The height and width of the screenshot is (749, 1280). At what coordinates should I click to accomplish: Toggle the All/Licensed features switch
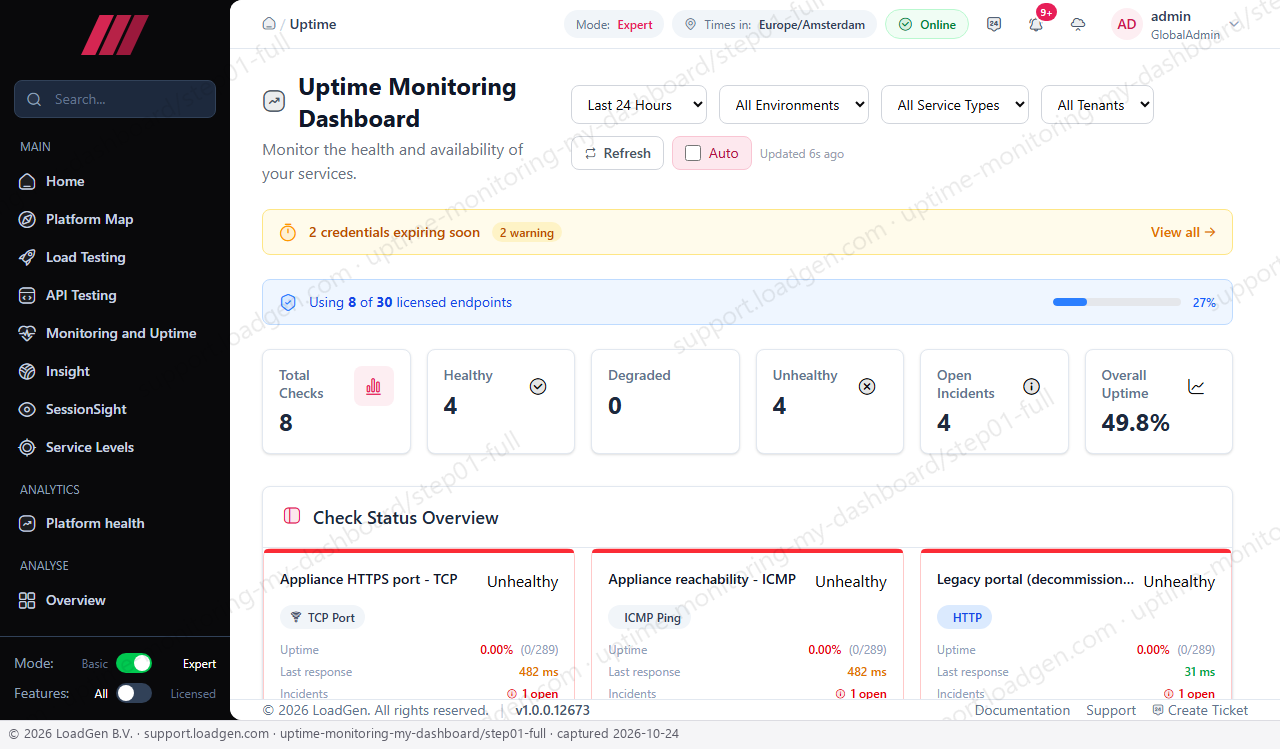pyautogui.click(x=134, y=693)
